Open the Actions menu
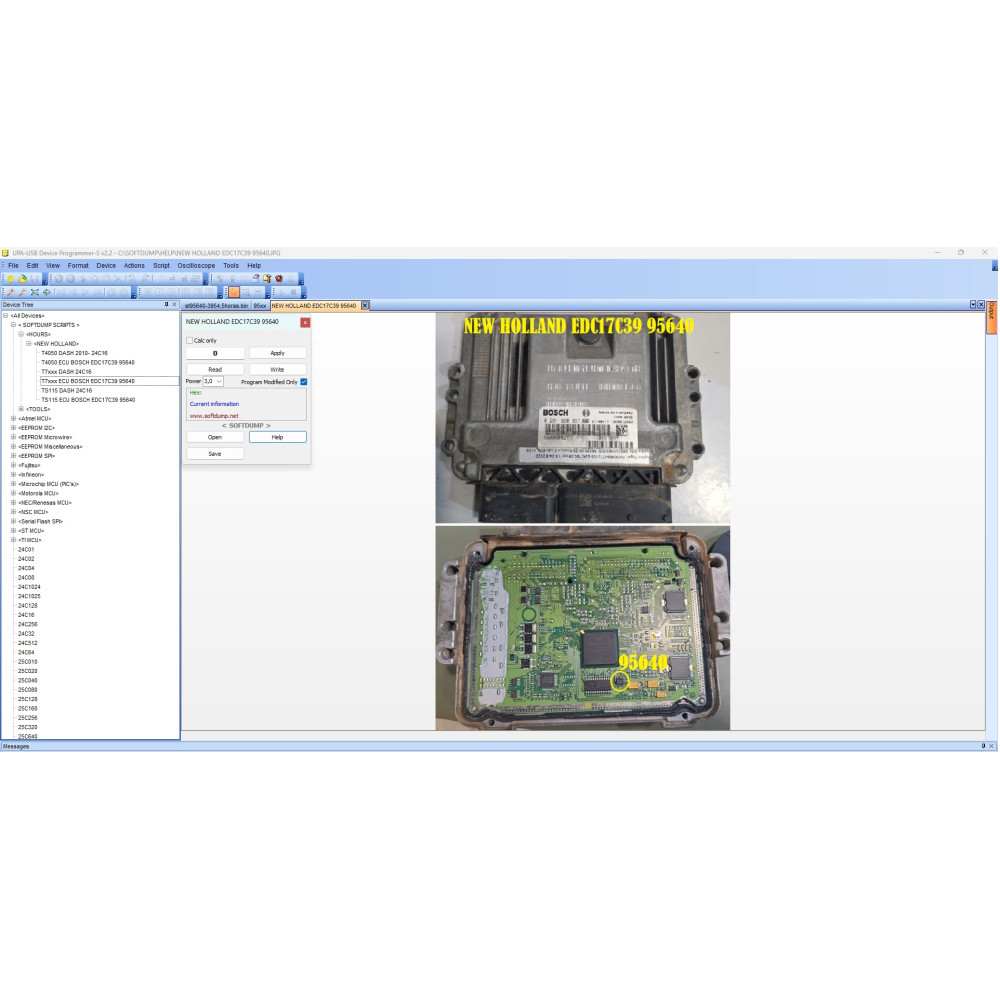 click(x=134, y=265)
